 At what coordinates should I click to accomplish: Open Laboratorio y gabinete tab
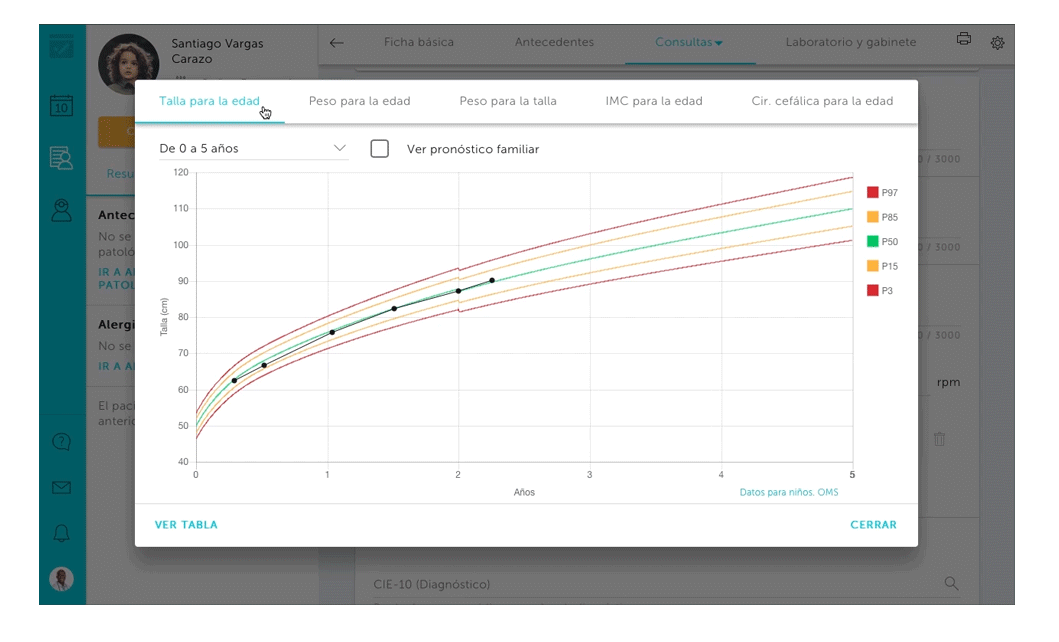coord(851,42)
